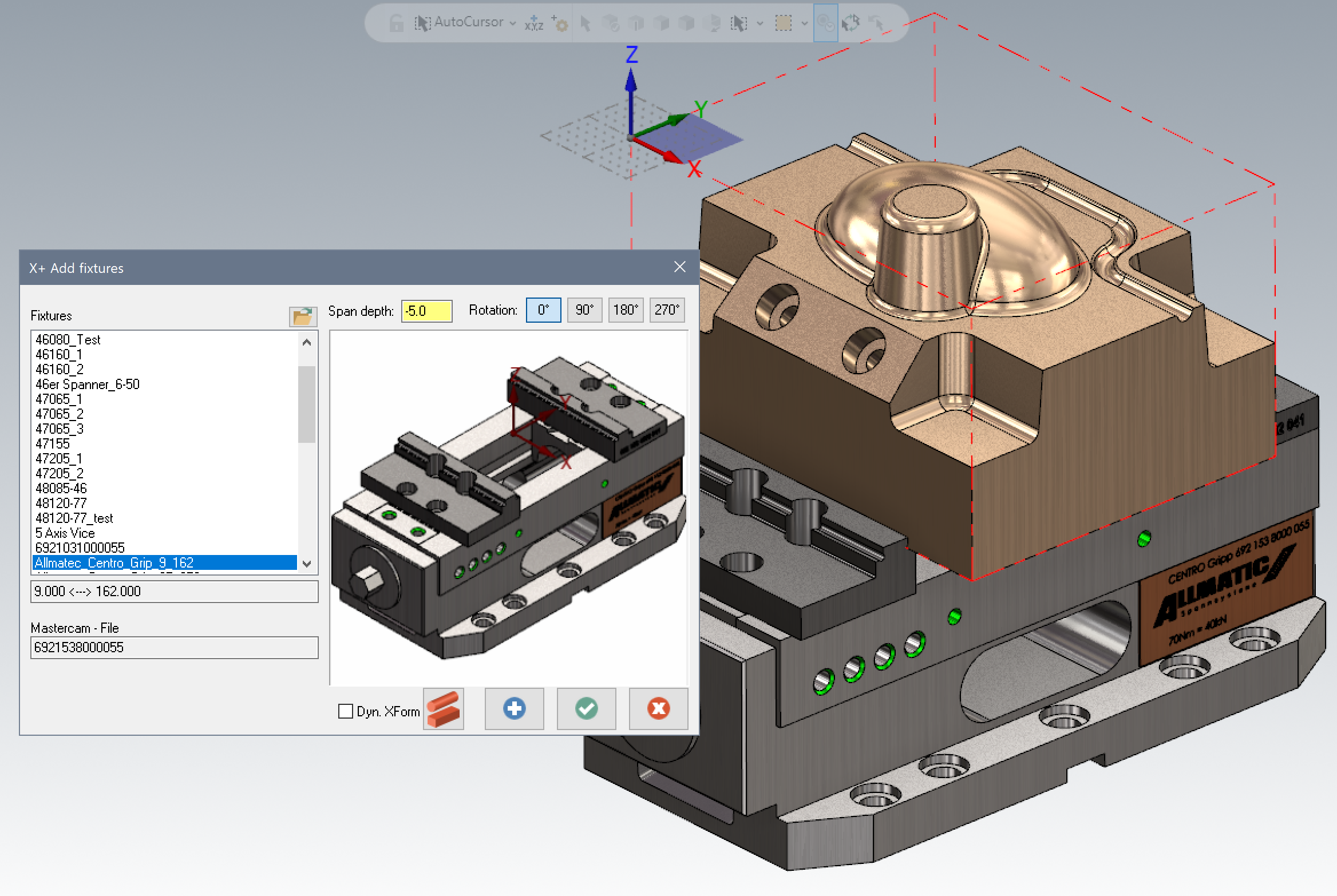Viewport: 1337px width, 896px height.
Task: Open the selection settings gear icon
Action: click(x=560, y=23)
